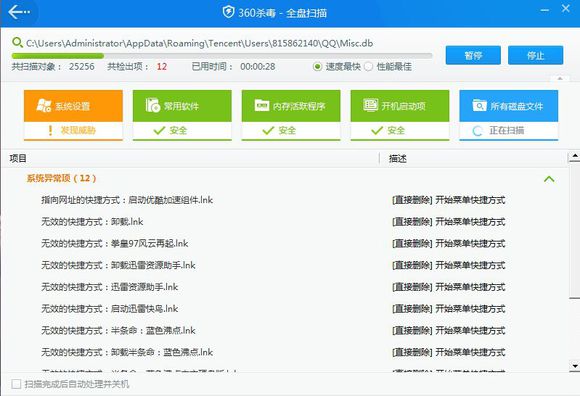
Task: Click the folder search icon on 所有磁盘文件
Action: [479, 105]
